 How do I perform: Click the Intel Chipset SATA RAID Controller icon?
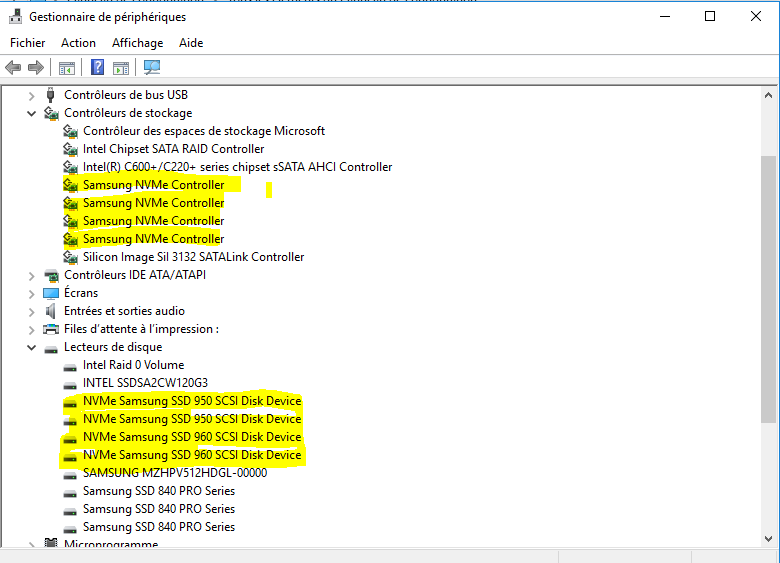tap(70, 149)
